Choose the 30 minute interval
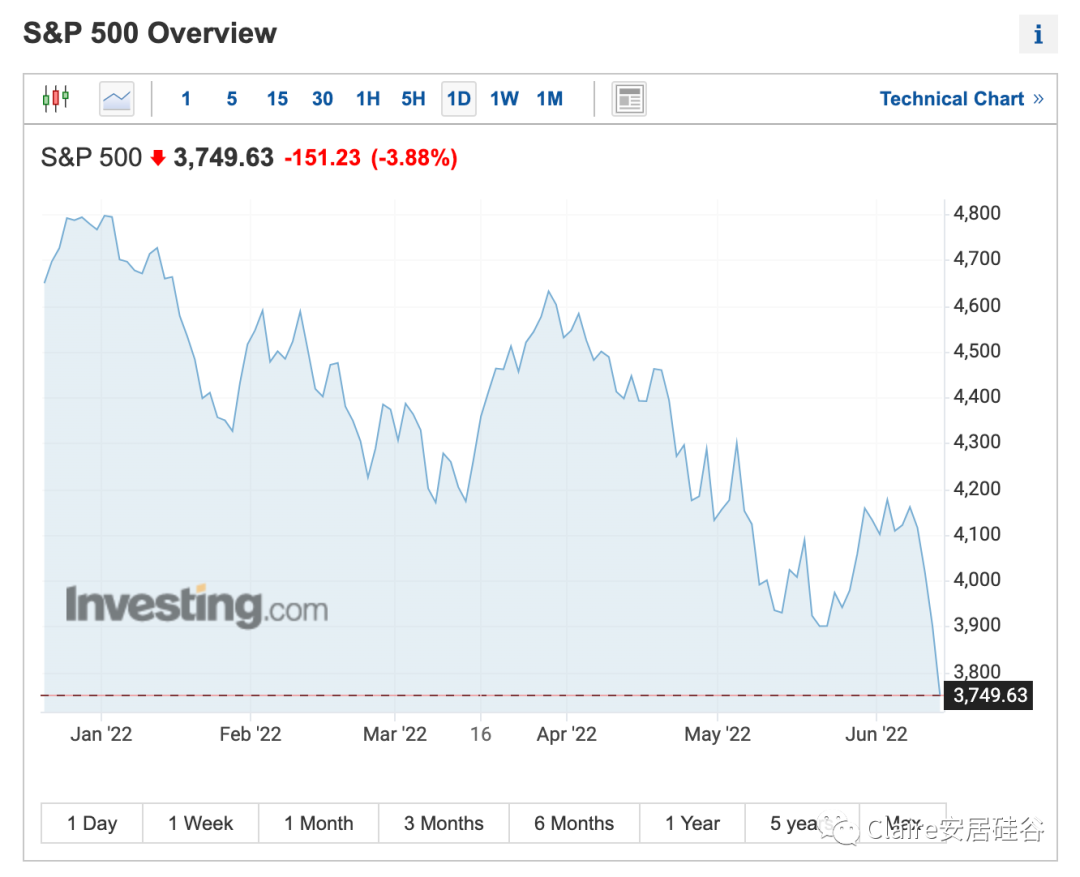 (322, 99)
